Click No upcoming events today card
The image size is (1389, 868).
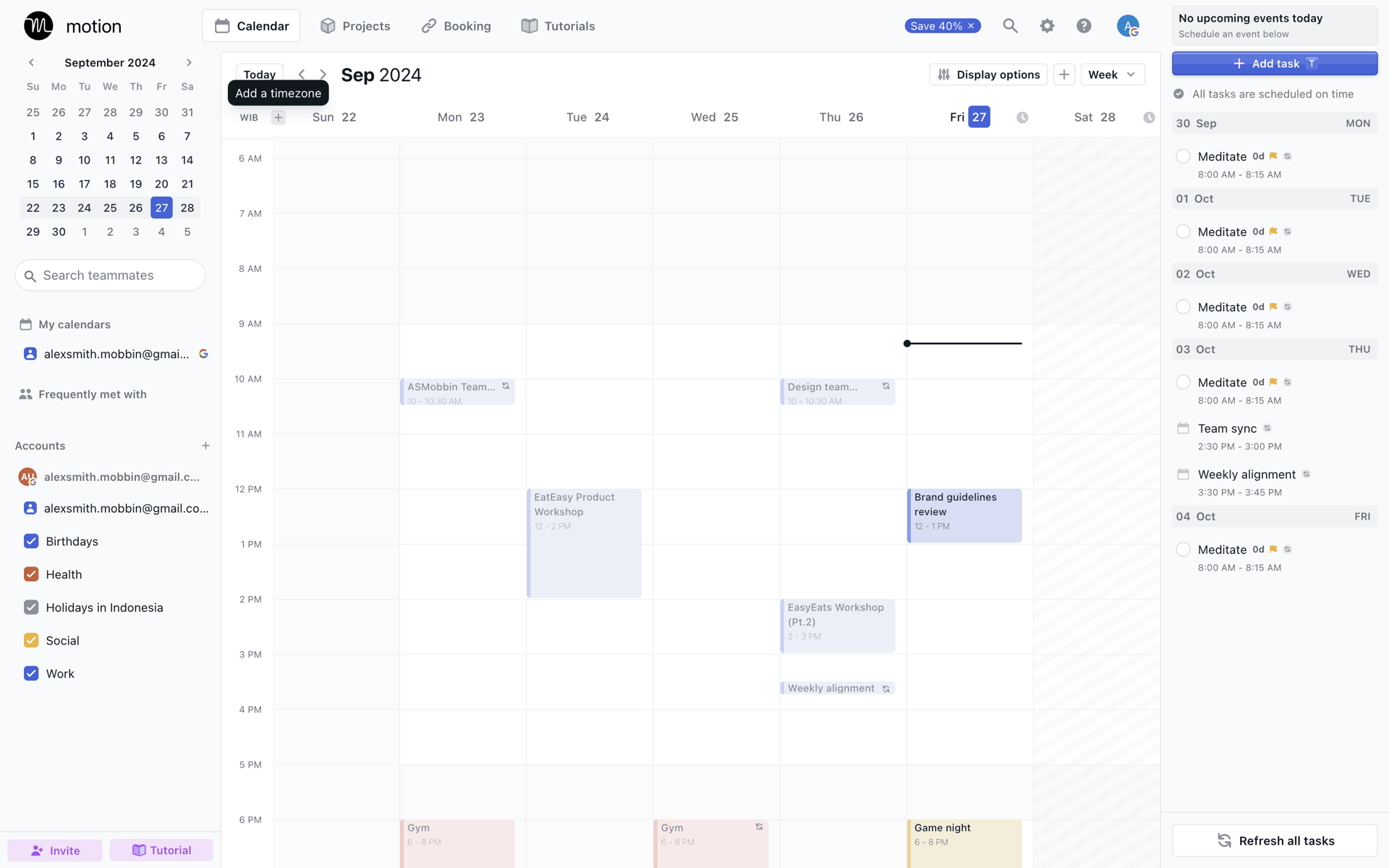point(1275,25)
